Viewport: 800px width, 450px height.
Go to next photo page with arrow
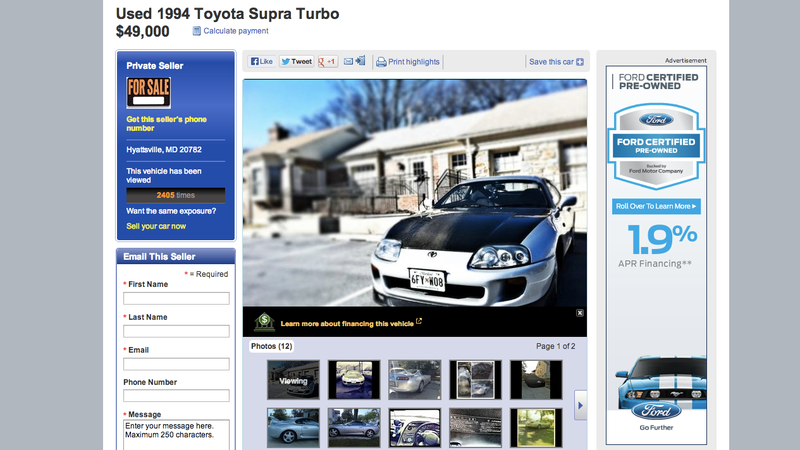tap(580, 406)
